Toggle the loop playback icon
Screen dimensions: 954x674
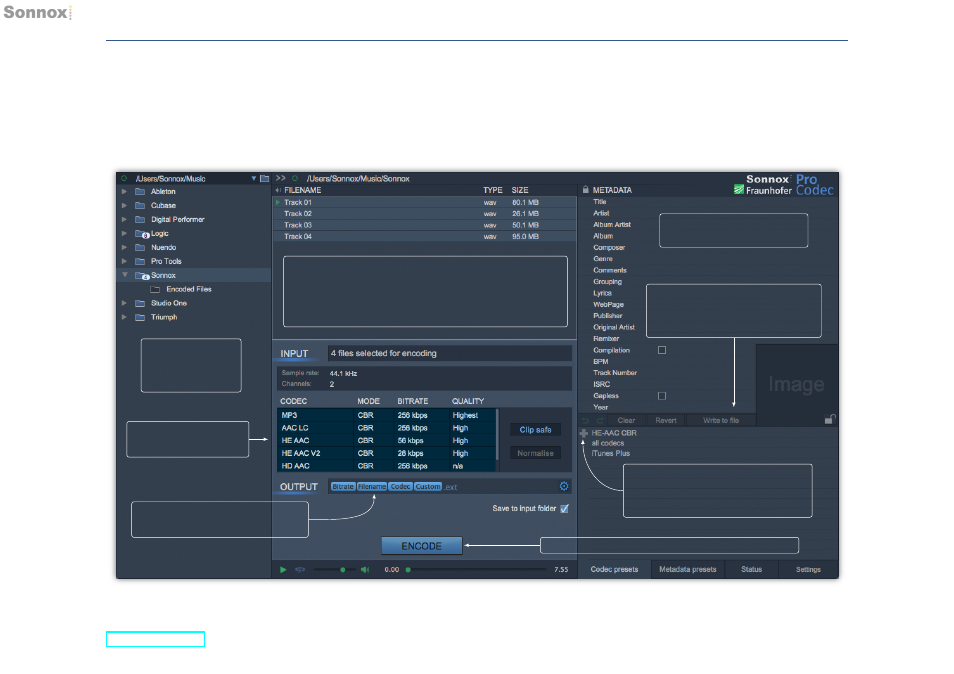[x=300, y=569]
